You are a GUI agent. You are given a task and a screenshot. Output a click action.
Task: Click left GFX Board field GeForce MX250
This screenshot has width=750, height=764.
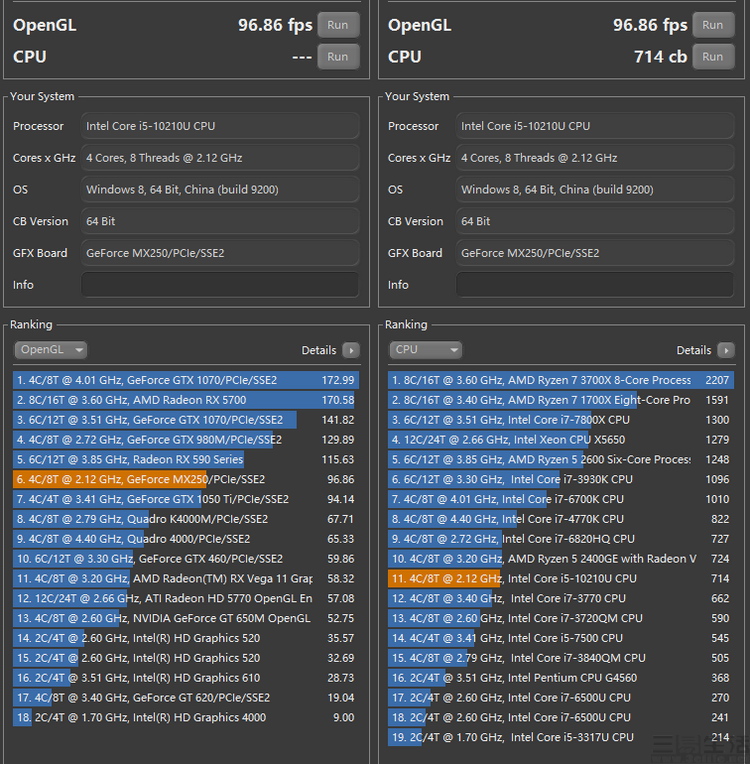[x=220, y=253]
